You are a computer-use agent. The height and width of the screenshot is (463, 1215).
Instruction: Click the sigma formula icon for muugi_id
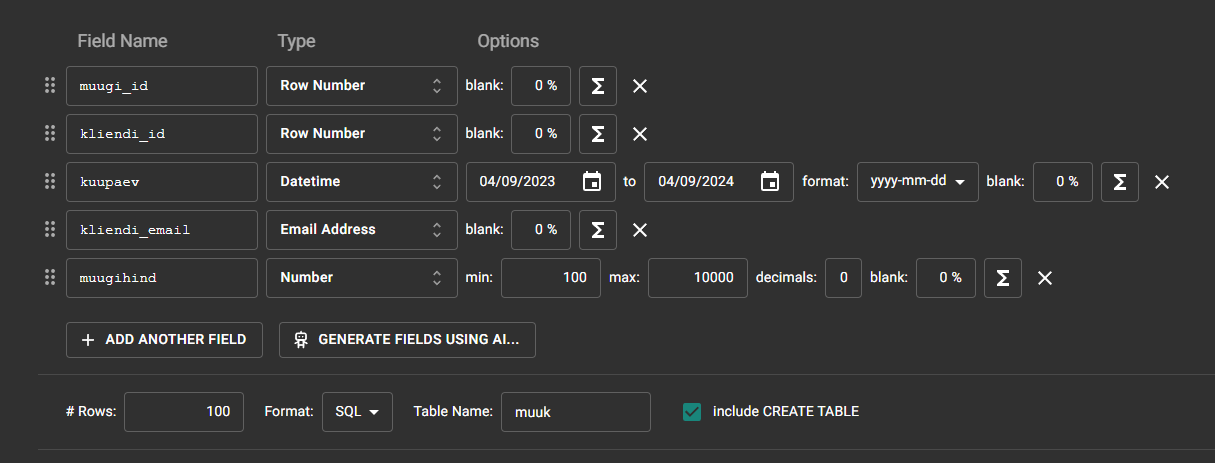tap(598, 86)
